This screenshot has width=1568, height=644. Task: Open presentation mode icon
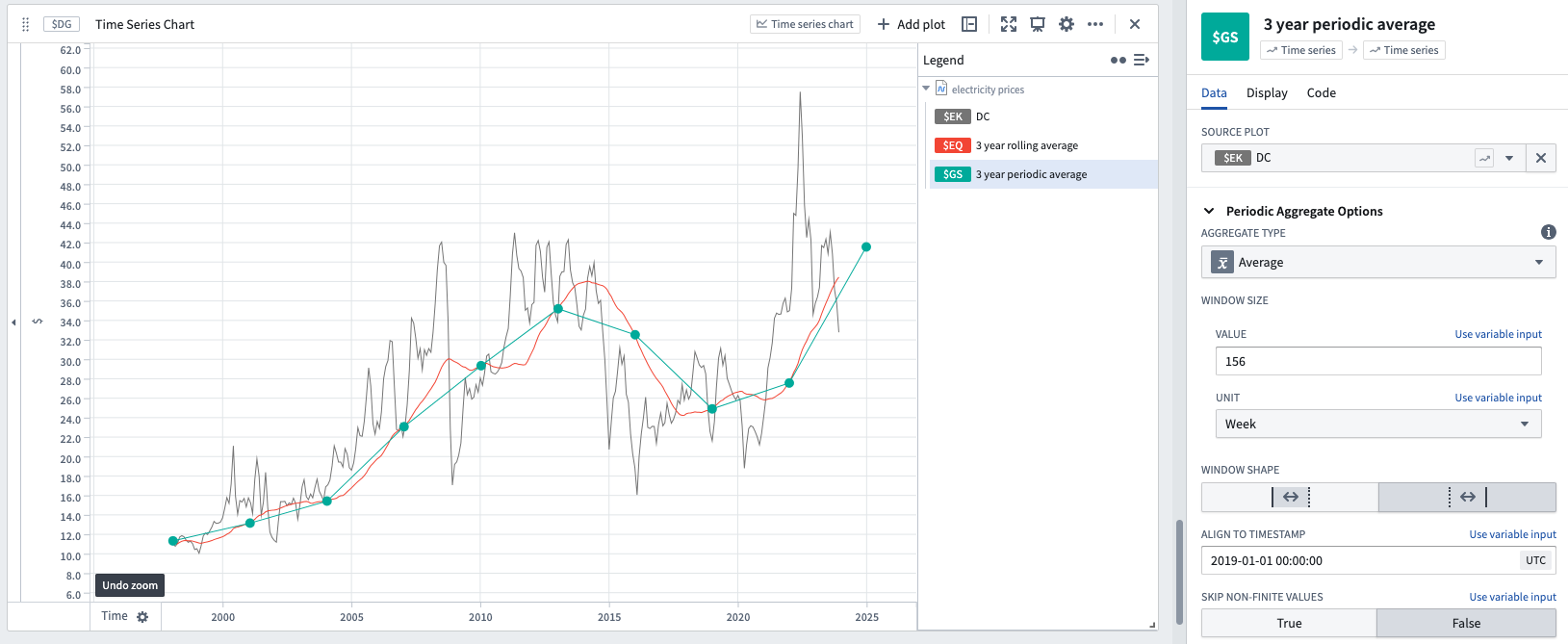tap(1038, 24)
